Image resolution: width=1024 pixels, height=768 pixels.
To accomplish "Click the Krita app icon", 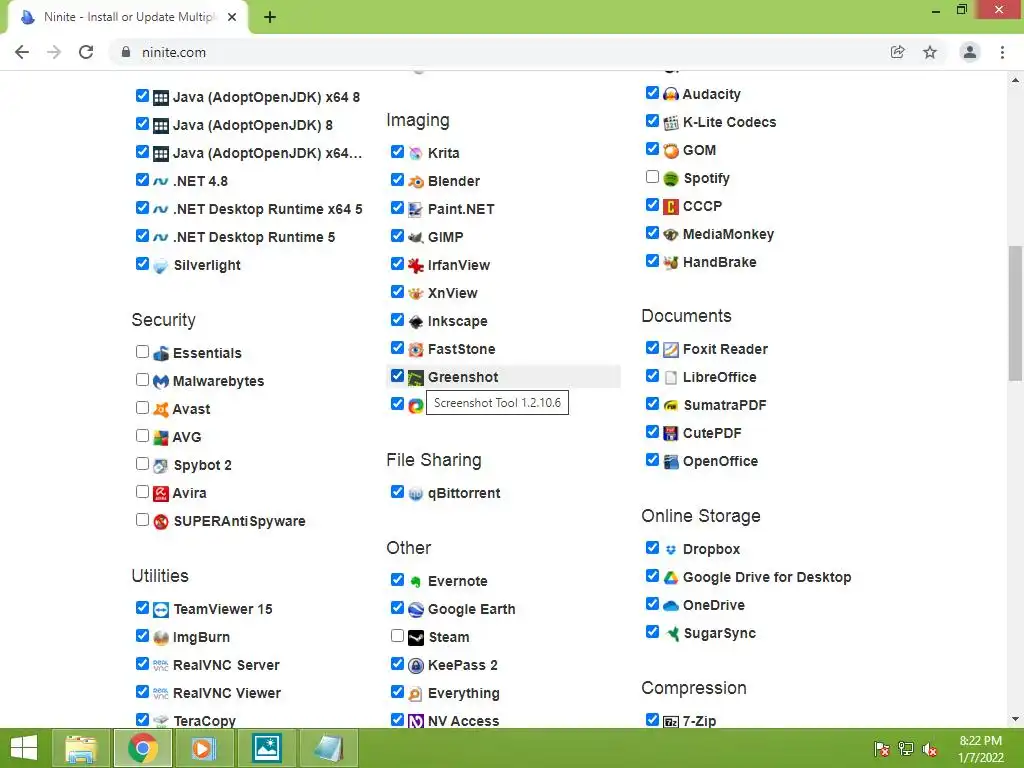I will pos(415,153).
